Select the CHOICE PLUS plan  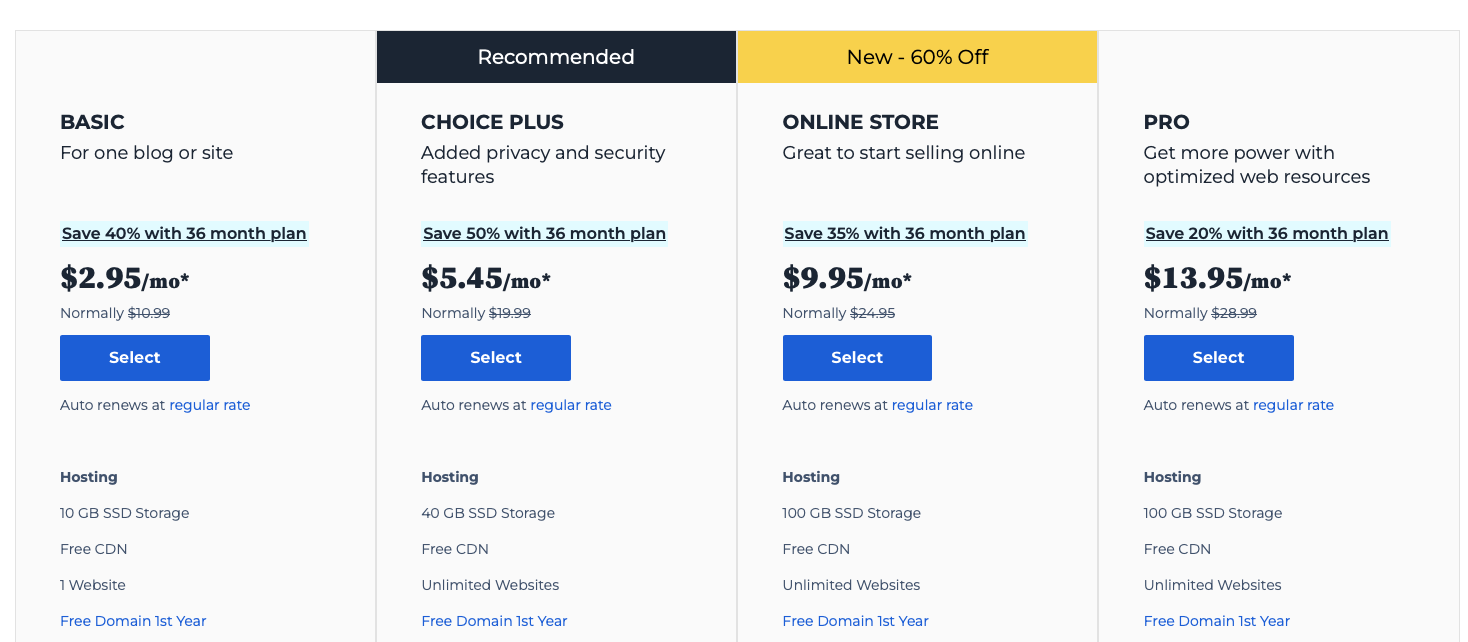(x=496, y=358)
